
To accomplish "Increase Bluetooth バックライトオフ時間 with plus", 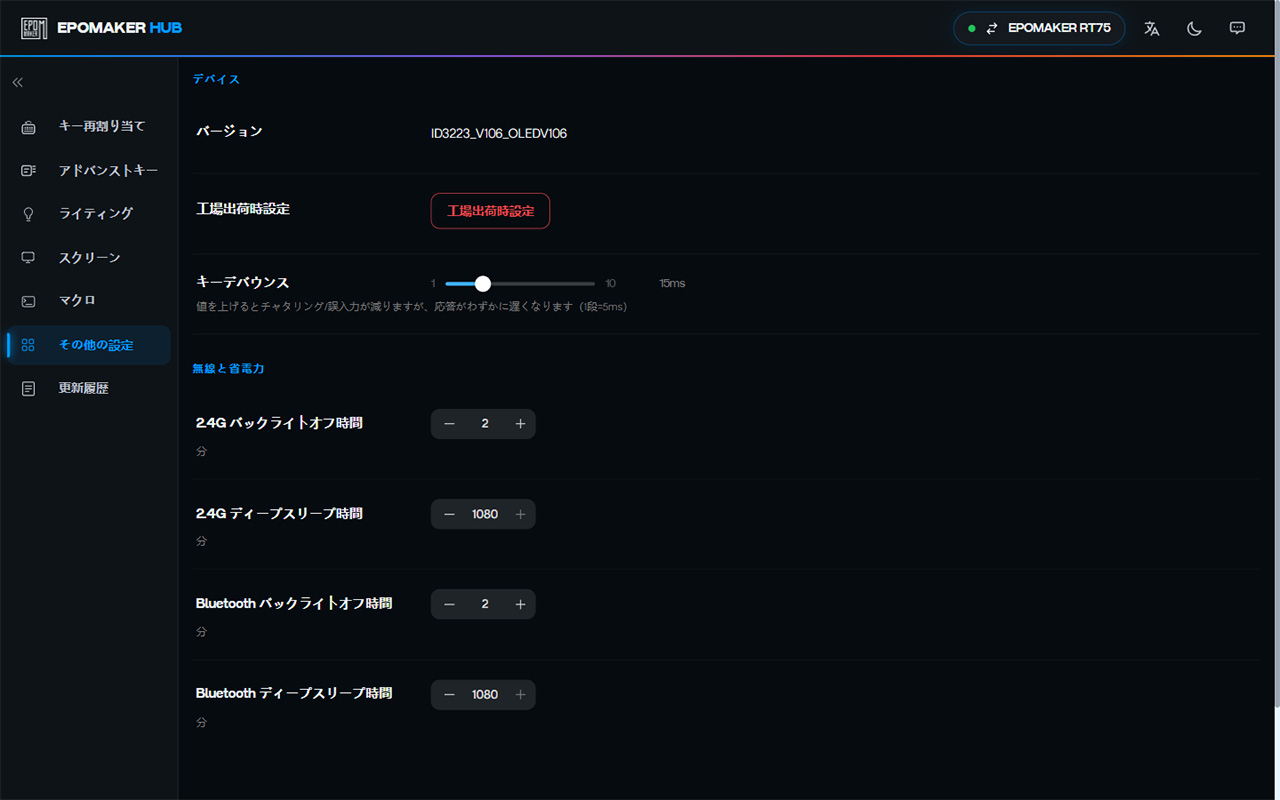I will 520,604.
